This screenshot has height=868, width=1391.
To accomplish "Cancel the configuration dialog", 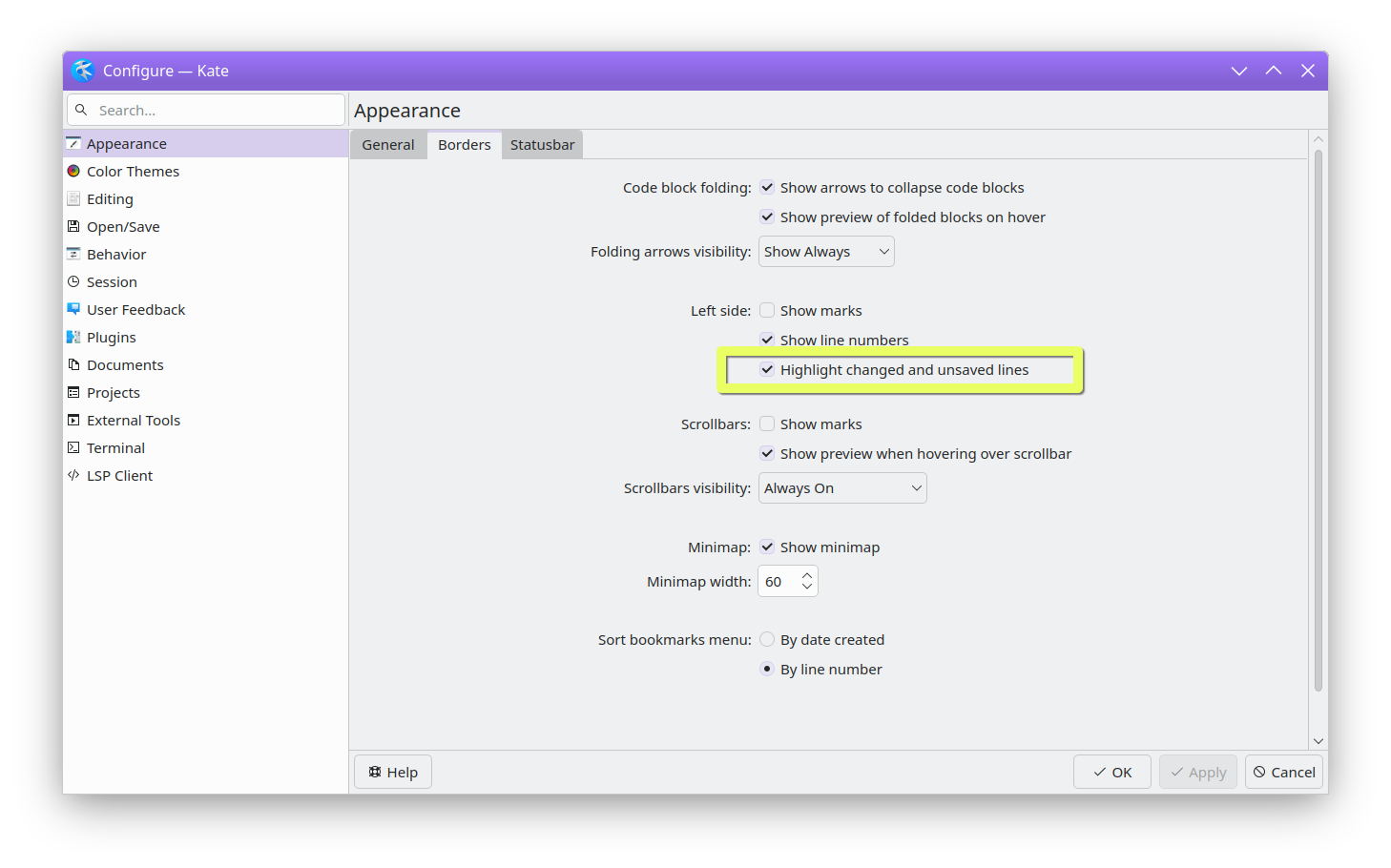I will tap(1284, 772).
